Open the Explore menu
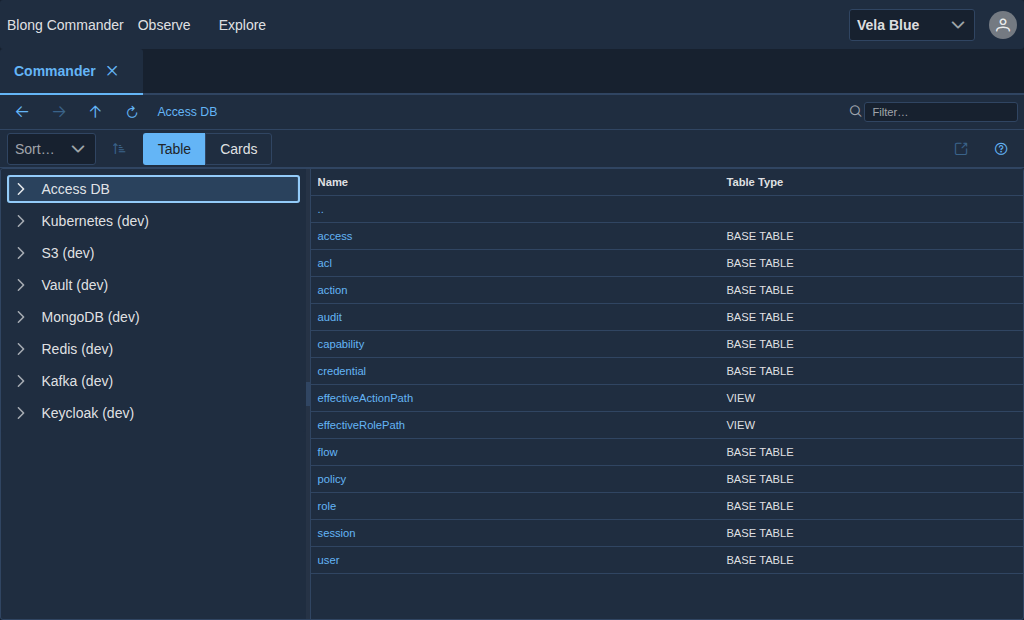This screenshot has height=620, width=1024. click(x=242, y=25)
